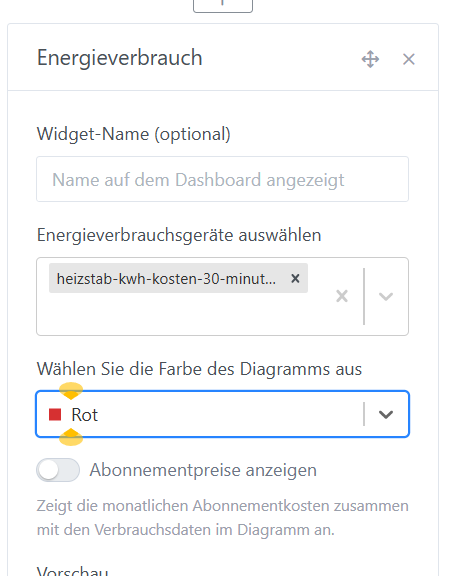Click the upper yellow marker on color selector
The width and height of the screenshot is (456, 576).
point(71,390)
